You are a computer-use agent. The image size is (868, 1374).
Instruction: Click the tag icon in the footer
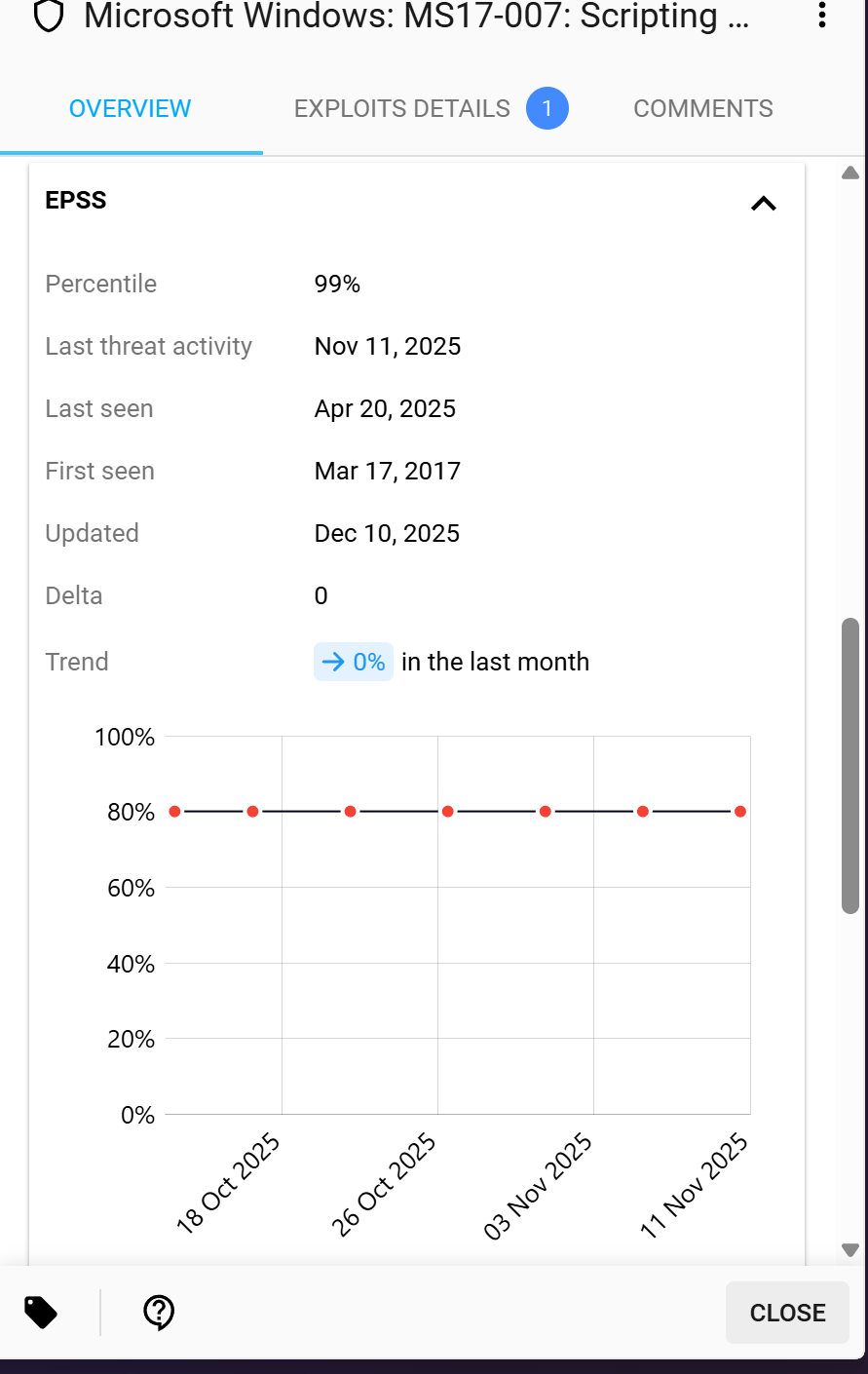coord(41,1313)
